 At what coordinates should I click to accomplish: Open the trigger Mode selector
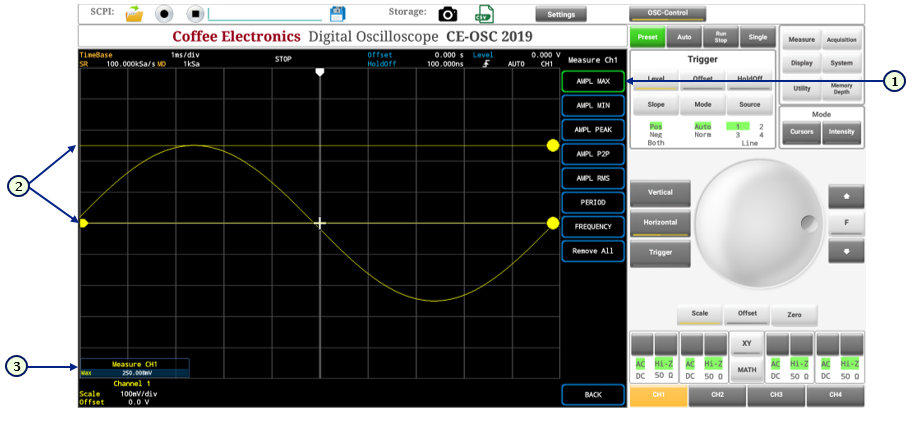(x=703, y=104)
